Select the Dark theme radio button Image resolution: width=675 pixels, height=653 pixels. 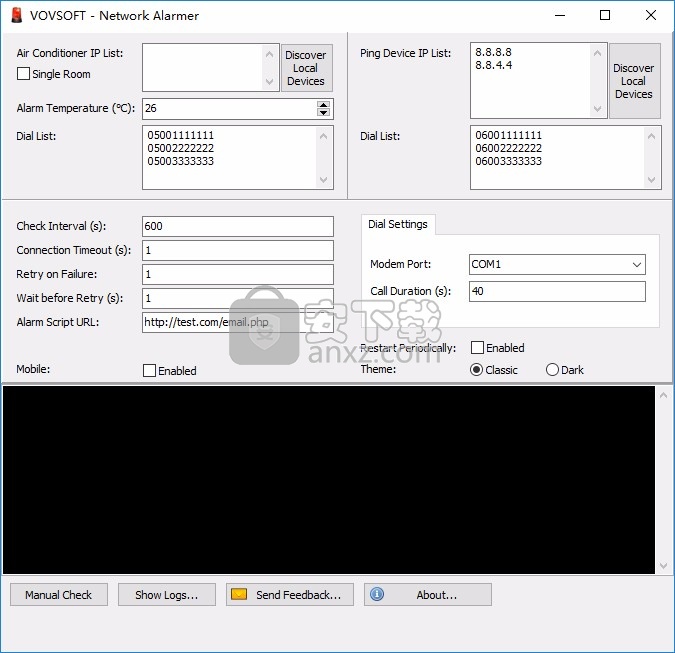(552, 370)
